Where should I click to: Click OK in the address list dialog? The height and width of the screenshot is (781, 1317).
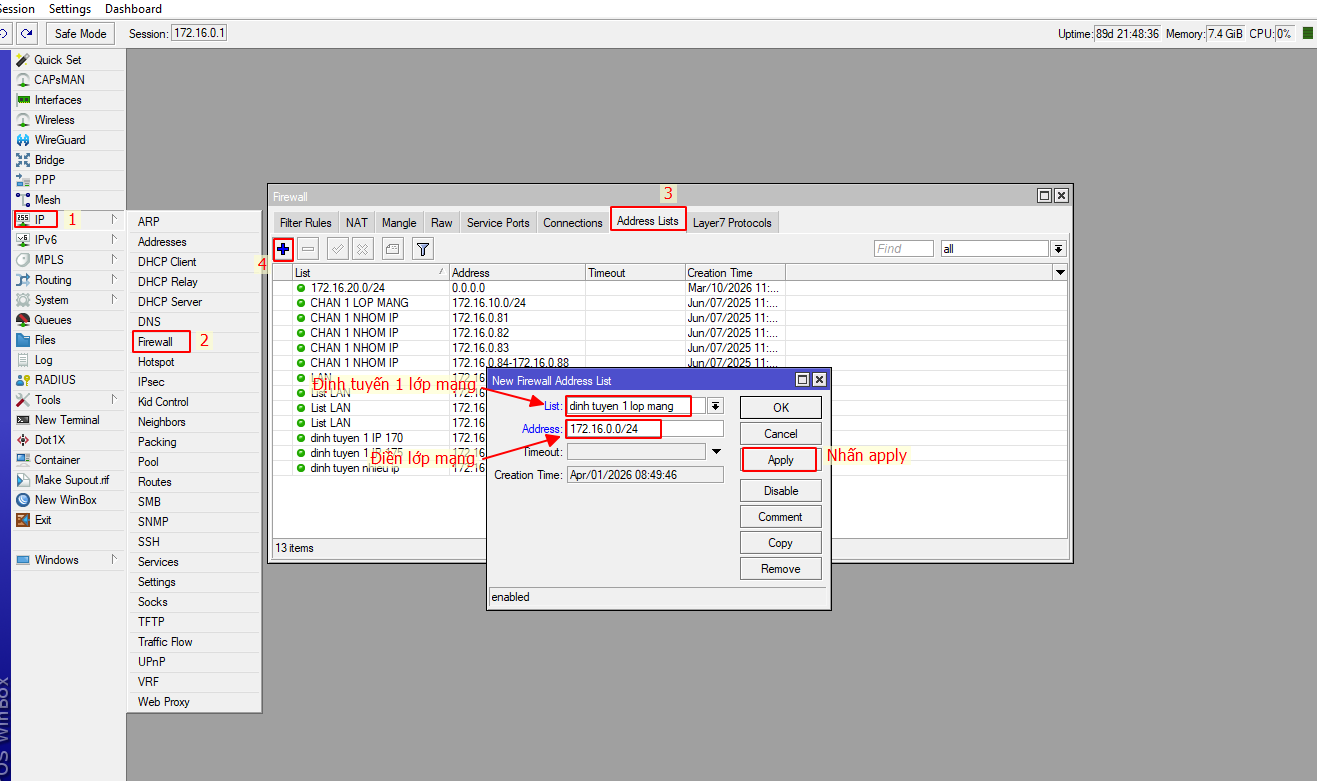[780, 407]
